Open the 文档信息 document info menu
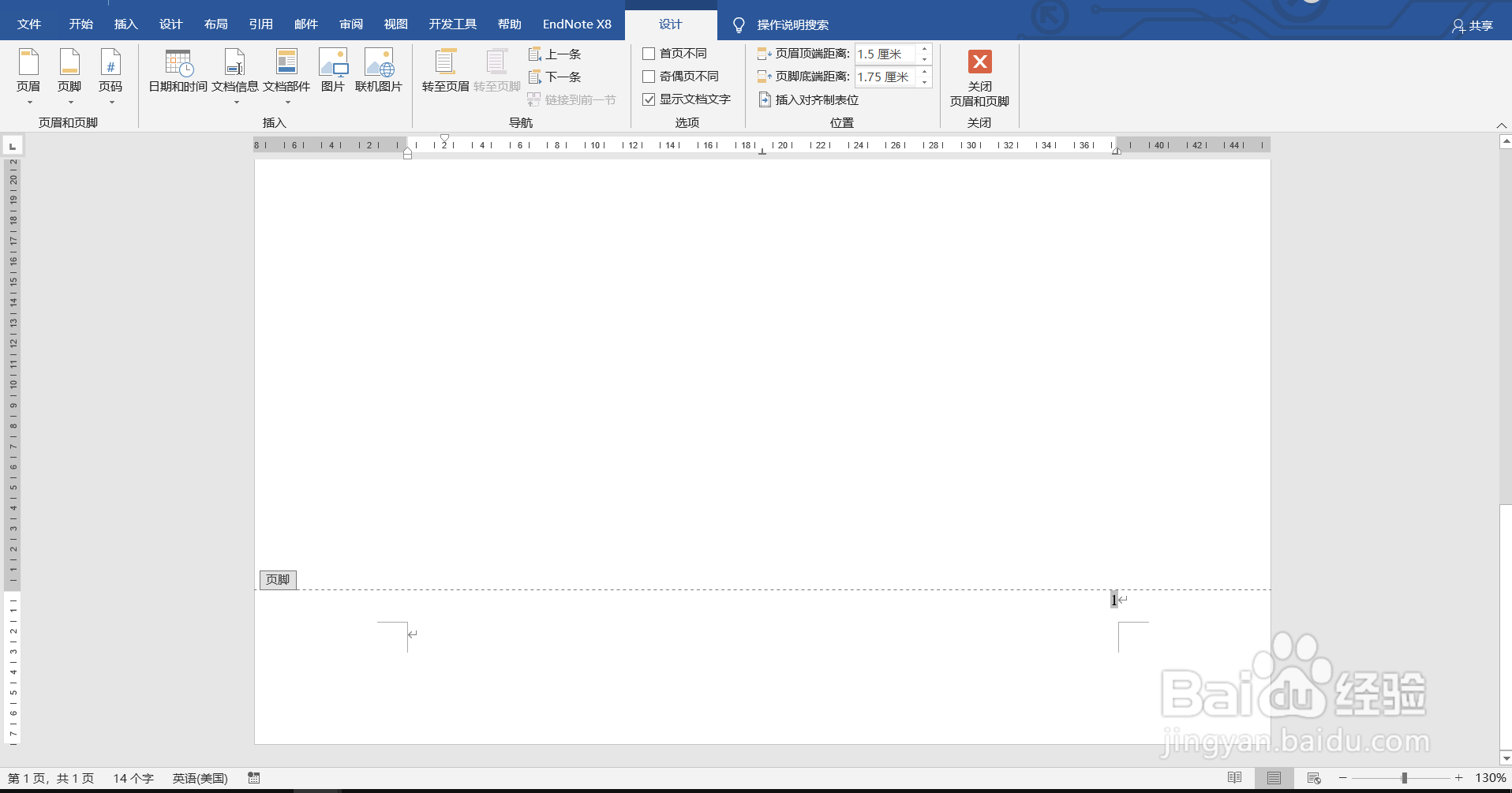 click(235, 77)
